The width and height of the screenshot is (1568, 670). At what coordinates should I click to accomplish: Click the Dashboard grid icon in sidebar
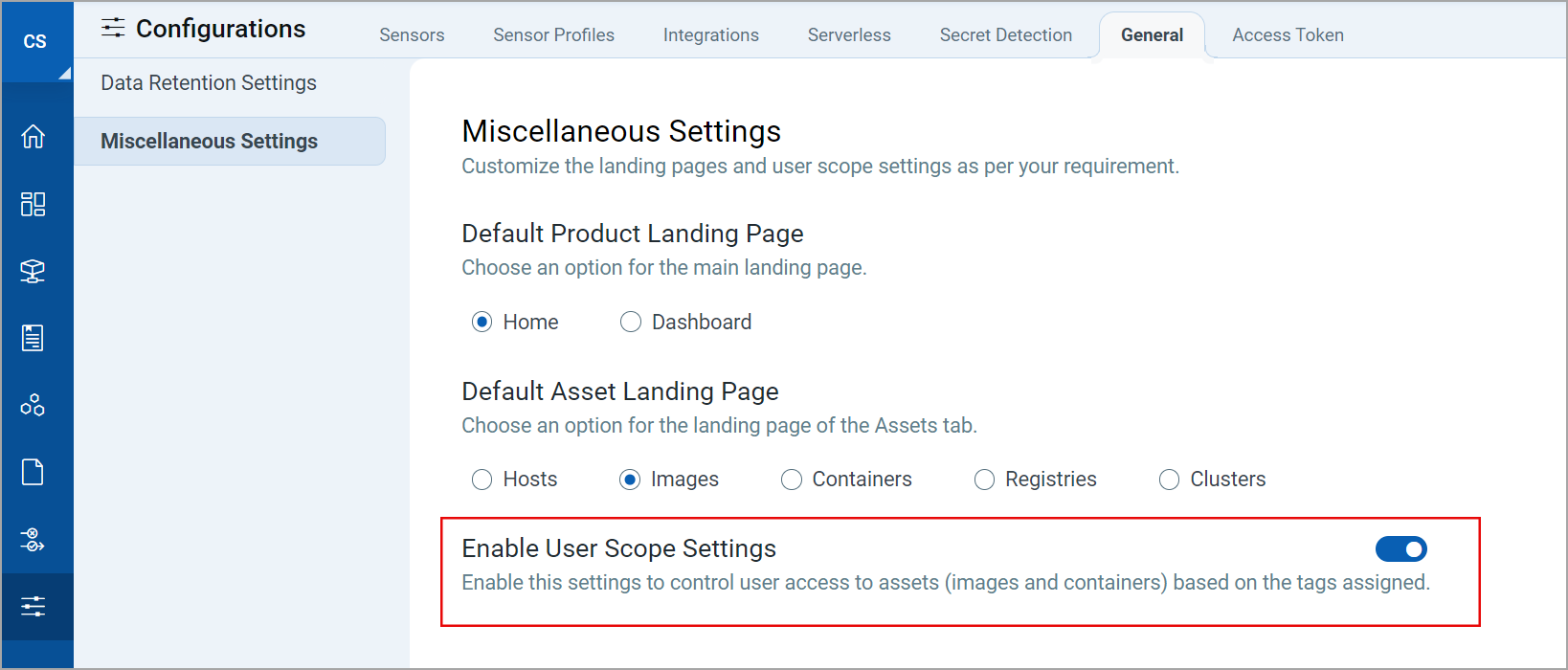[34, 204]
